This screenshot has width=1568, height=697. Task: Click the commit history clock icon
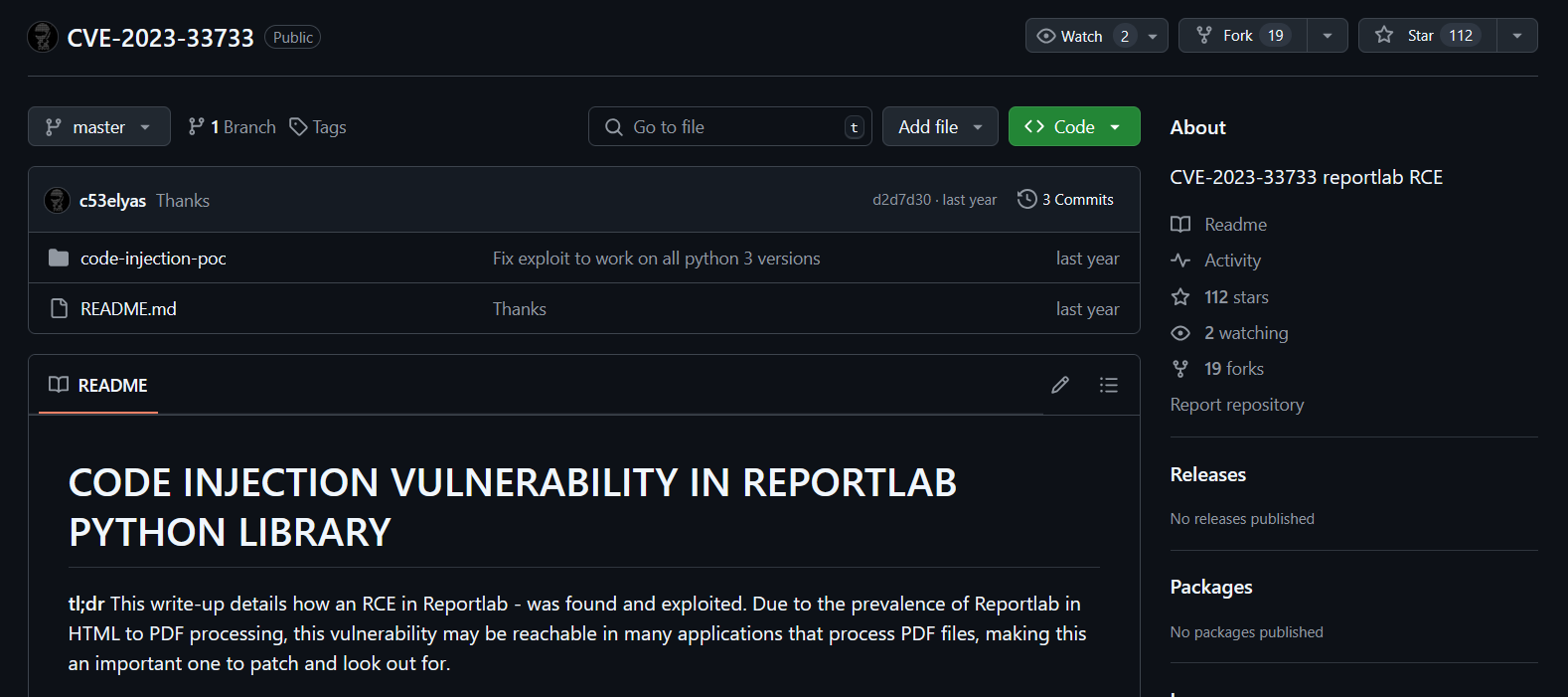(x=1027, y=200)
